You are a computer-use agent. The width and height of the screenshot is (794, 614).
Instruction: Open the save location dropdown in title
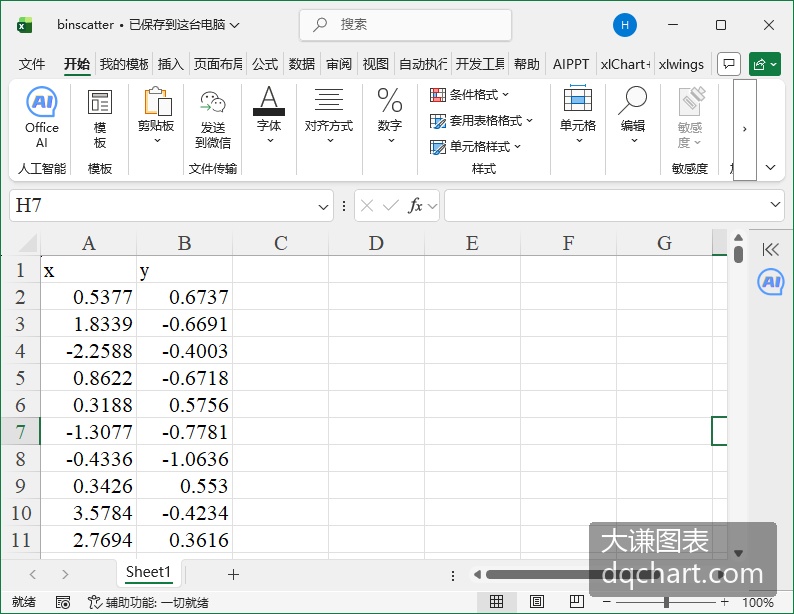[234, 25]
